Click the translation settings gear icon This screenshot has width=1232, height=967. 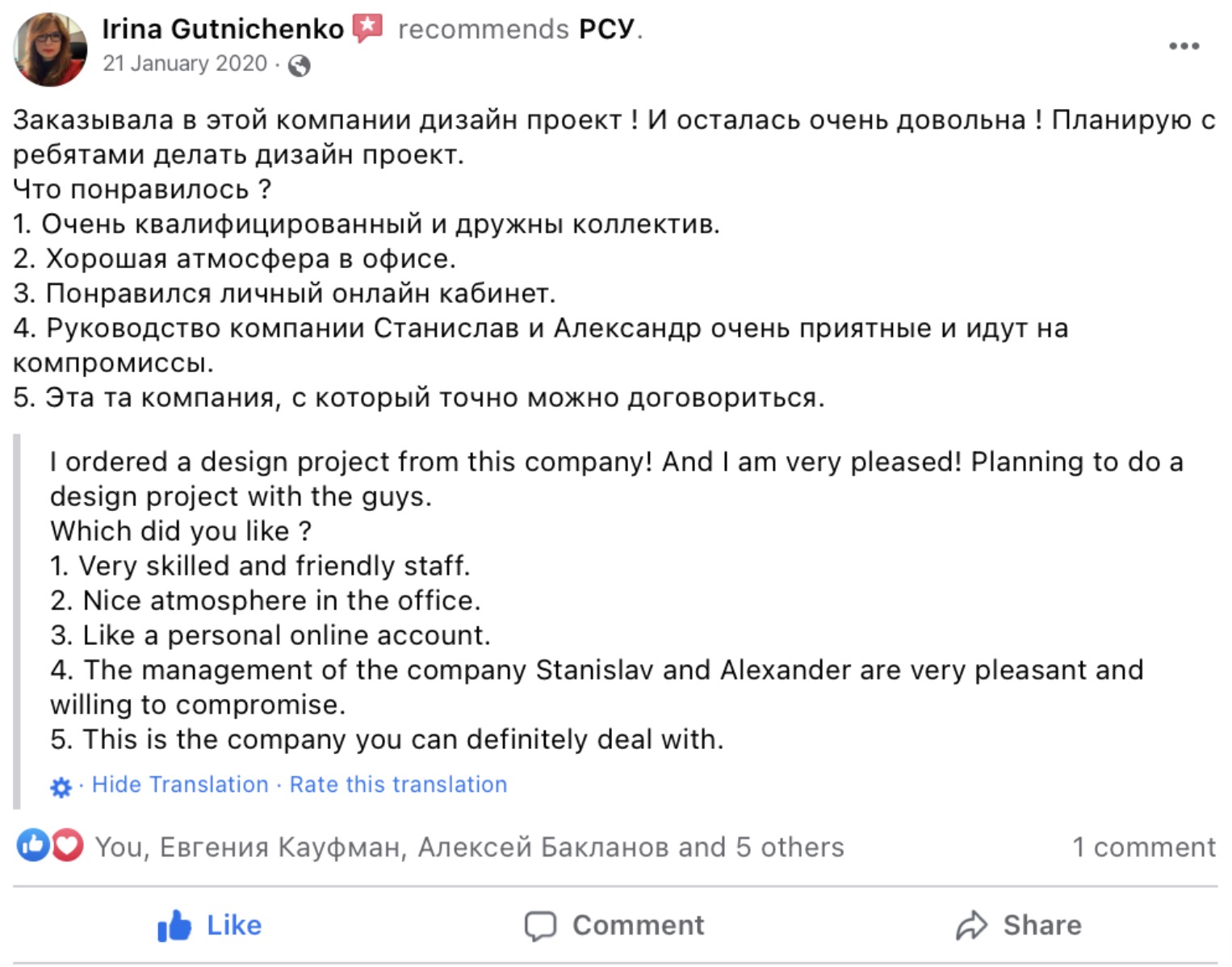tap(61, 787)
